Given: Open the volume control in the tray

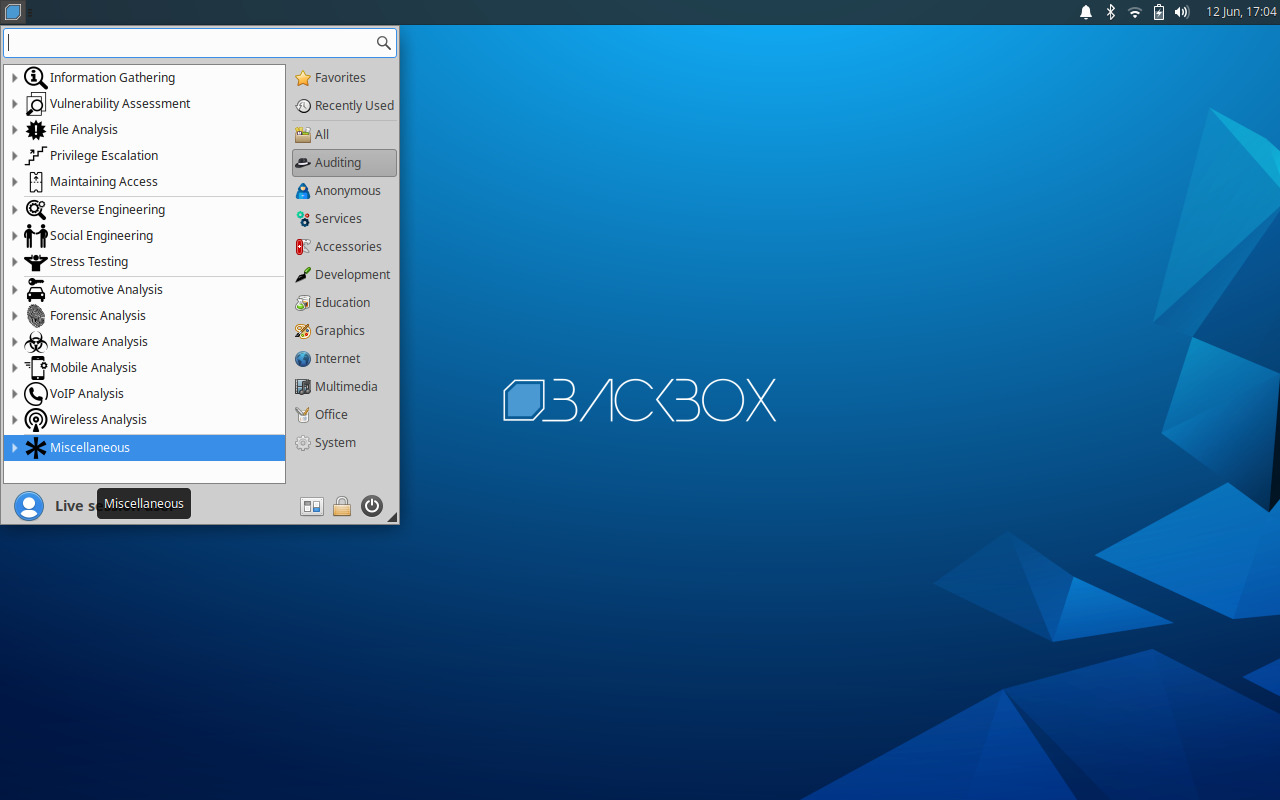Looking at the screenshot, I should coord(1181,12).
